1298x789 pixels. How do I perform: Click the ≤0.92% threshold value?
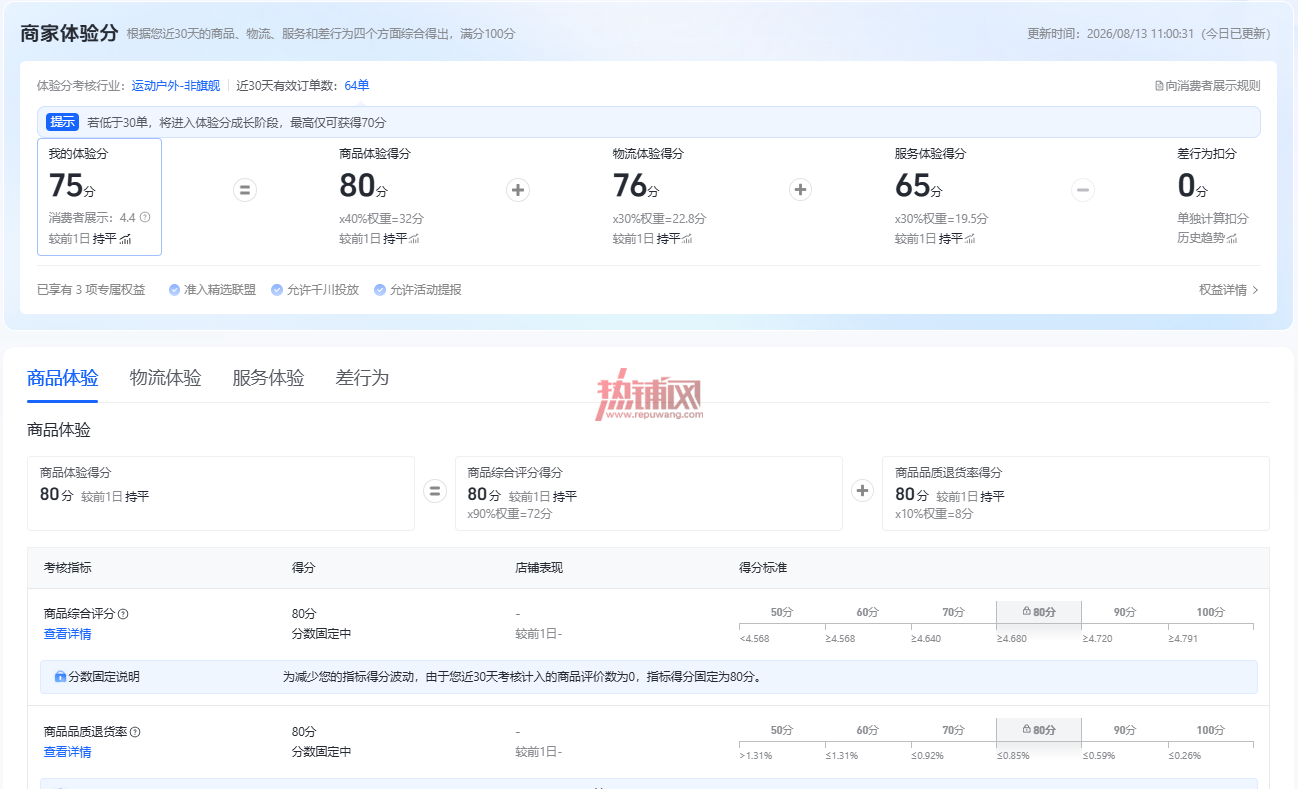(x=927, y=756)
